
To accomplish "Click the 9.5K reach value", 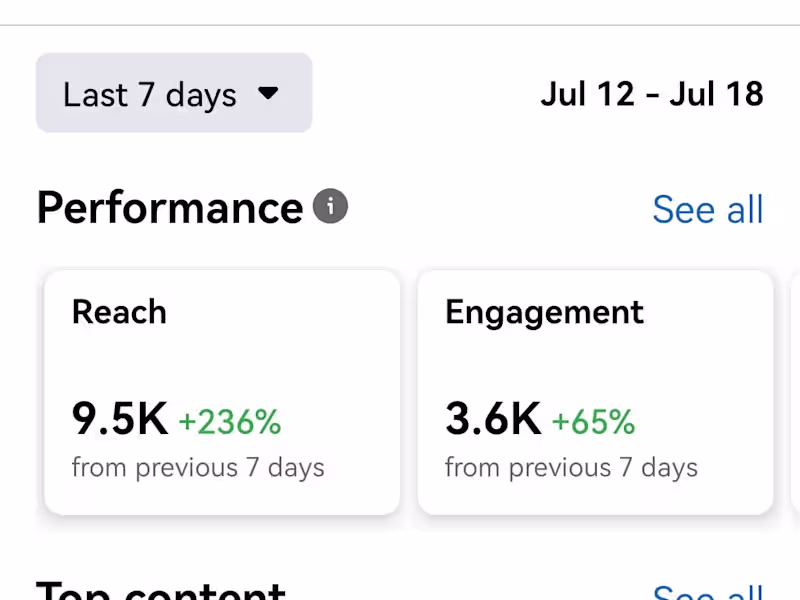I will pos(120,420).
